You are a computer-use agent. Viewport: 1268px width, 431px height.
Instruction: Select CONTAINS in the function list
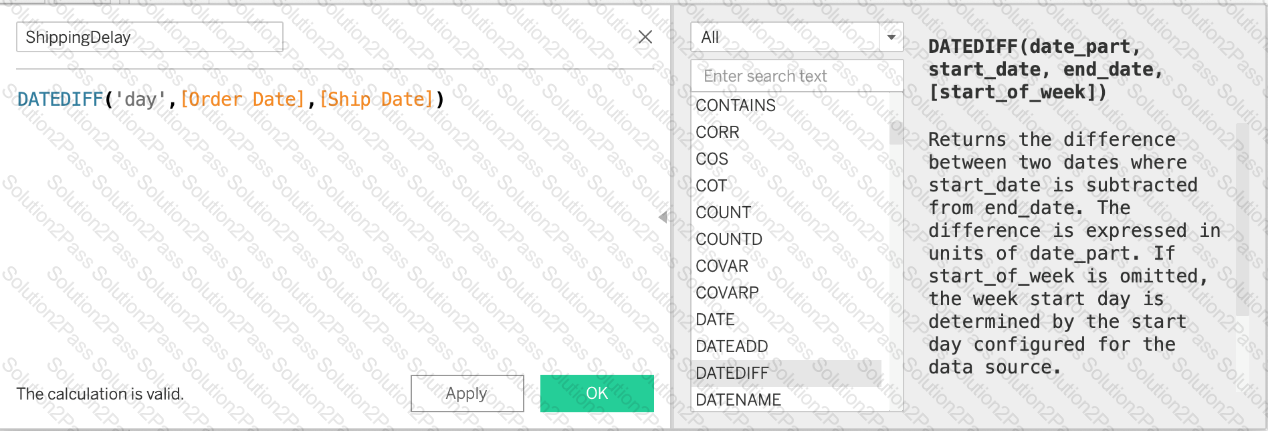[x=735, y=105]
